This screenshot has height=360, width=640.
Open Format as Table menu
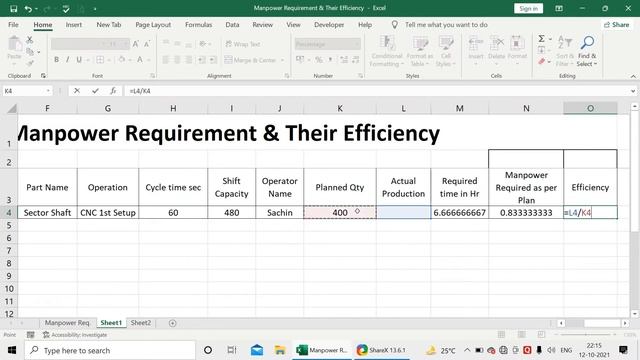420,51
